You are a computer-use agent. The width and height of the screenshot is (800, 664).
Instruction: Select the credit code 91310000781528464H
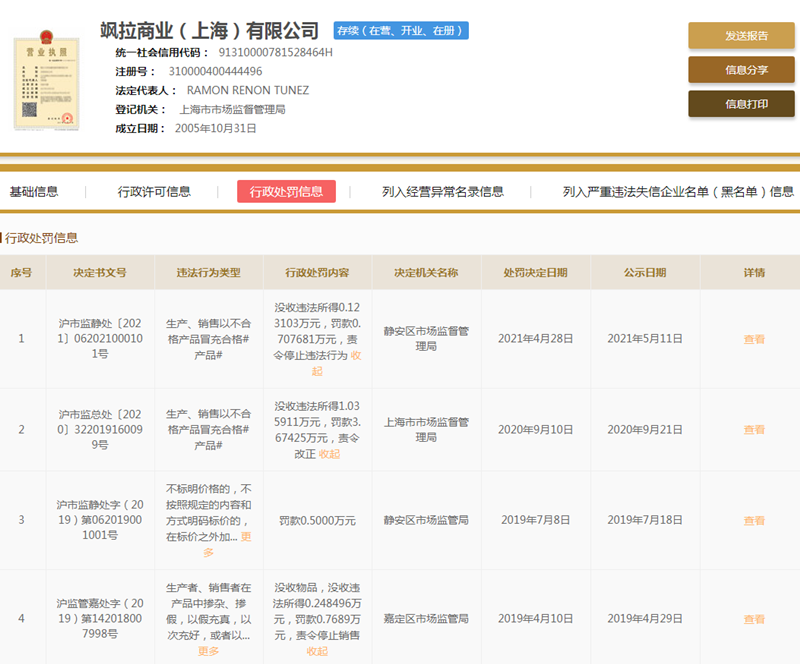click(276, 53)
